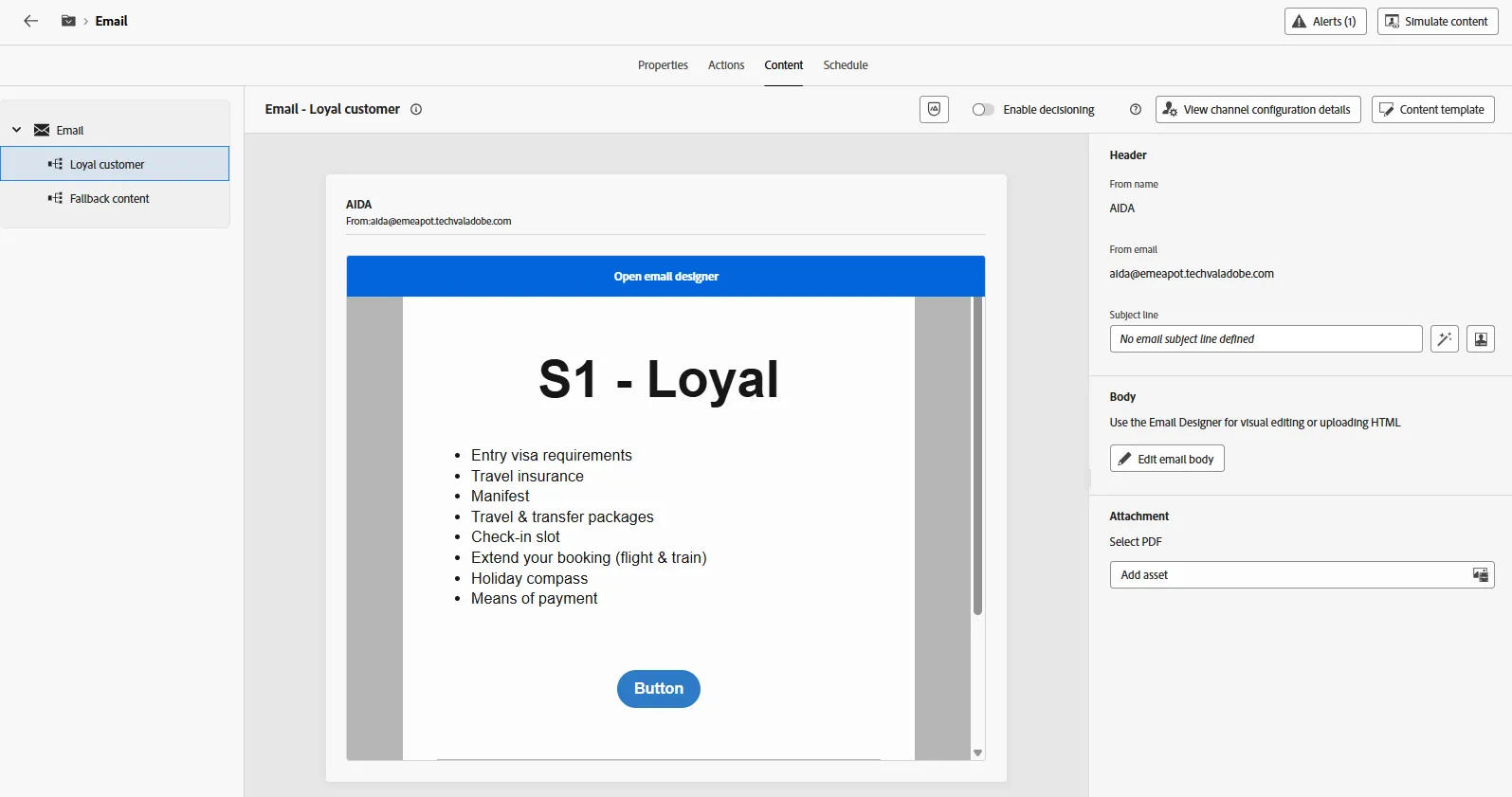Click the email preview vertical scrollbar thumb
The height and width of the screenshot is (797, 1512).
[x=977, y=456]
